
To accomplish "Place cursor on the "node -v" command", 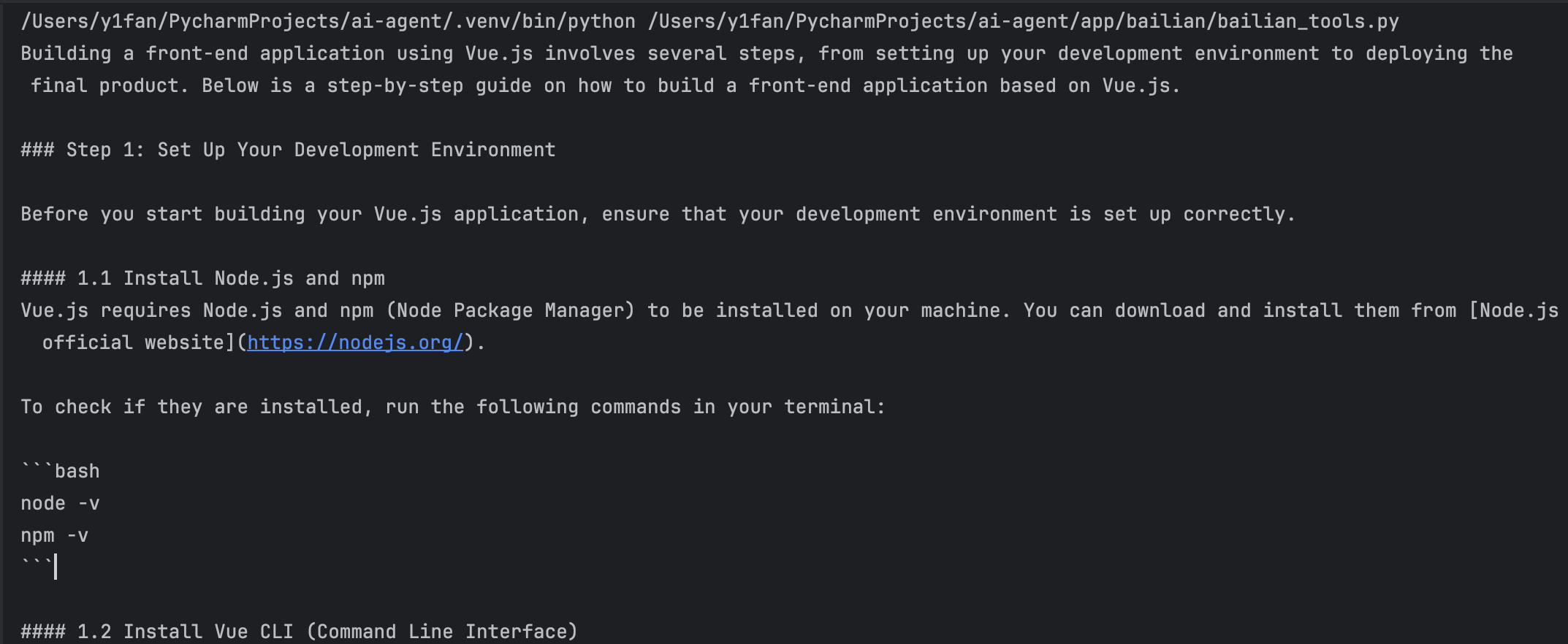I will [x=60, y=503].
